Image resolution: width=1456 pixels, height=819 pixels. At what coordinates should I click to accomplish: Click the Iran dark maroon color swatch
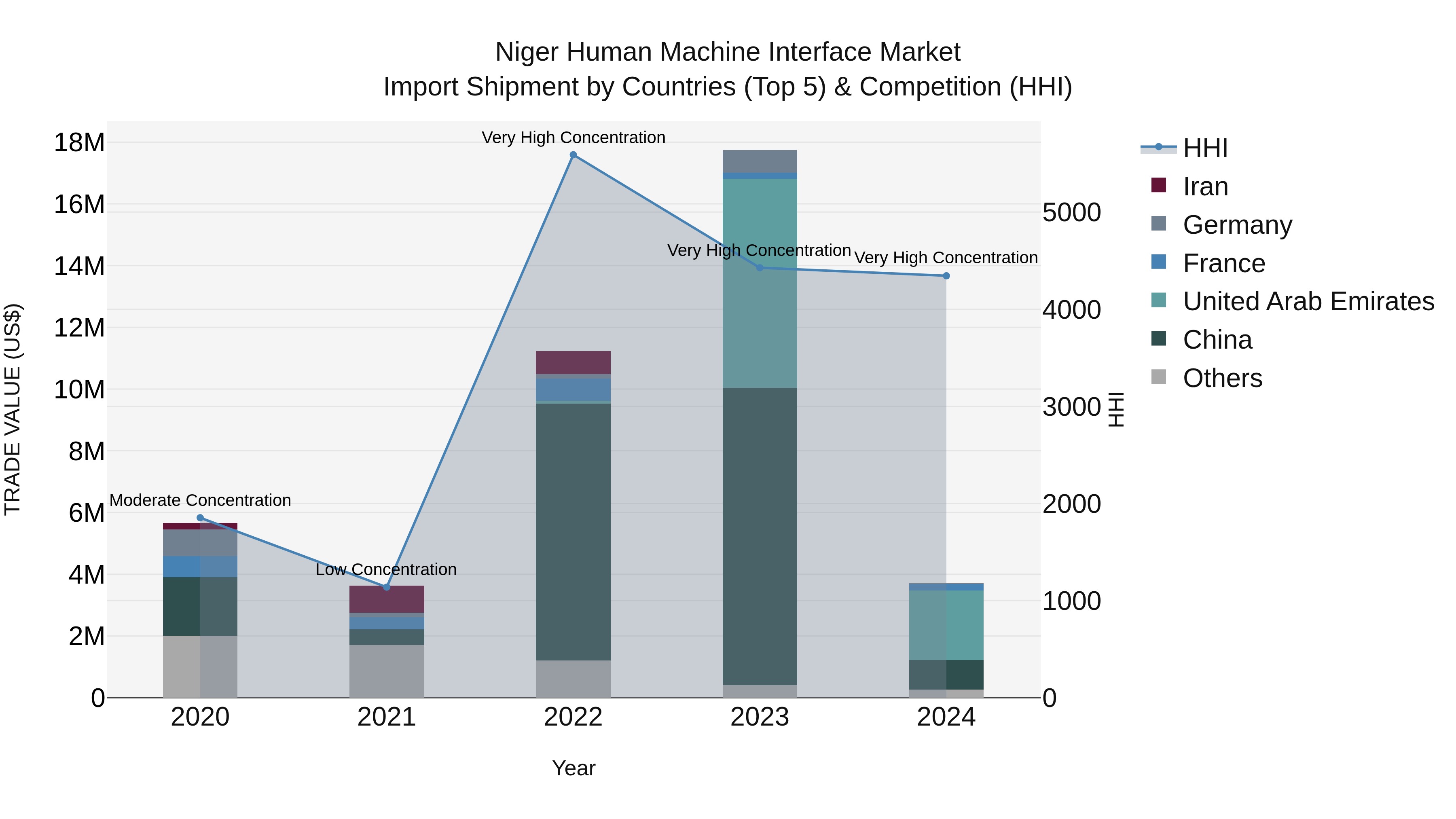[x=1159, y=185]
